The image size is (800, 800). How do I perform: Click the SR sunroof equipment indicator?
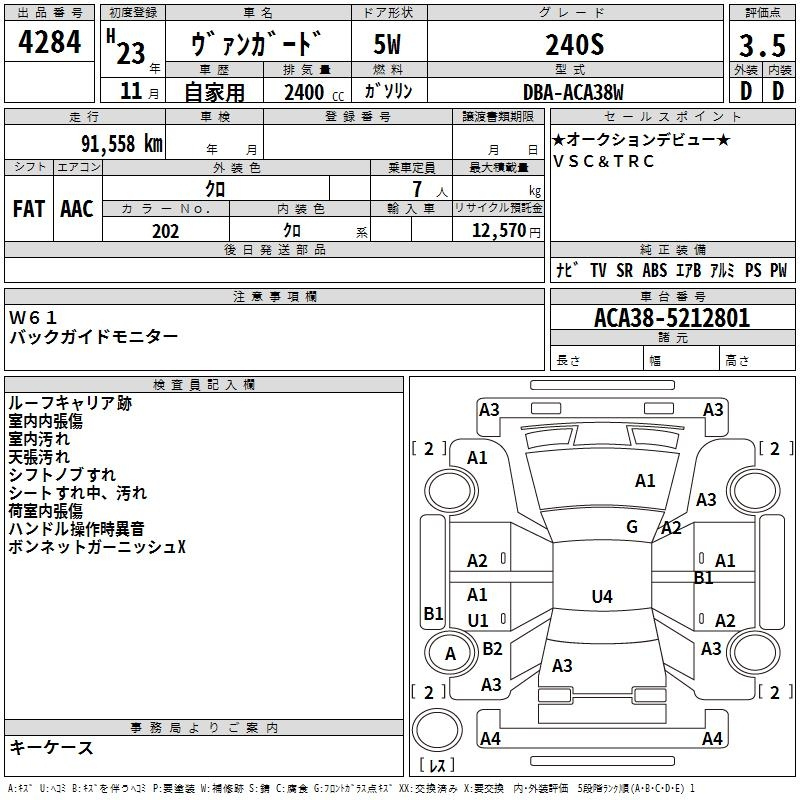pyautogui.click(x=625, y=270)
